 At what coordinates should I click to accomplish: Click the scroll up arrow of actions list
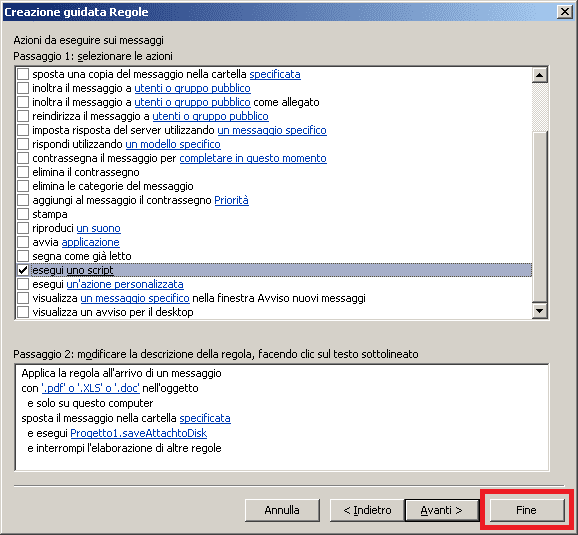click(540, 75)
